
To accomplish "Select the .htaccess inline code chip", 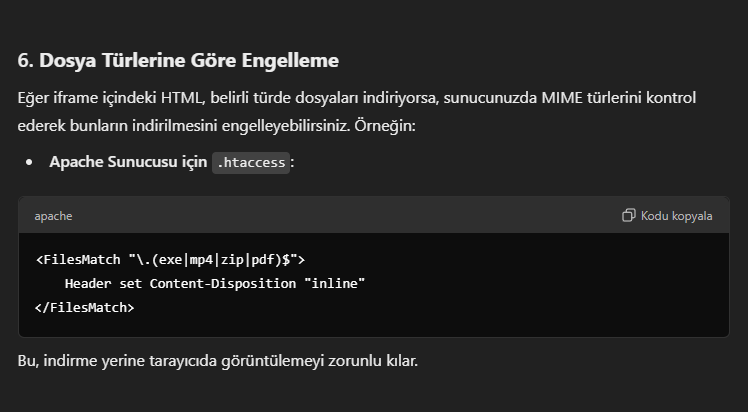I will click(251, 163).
